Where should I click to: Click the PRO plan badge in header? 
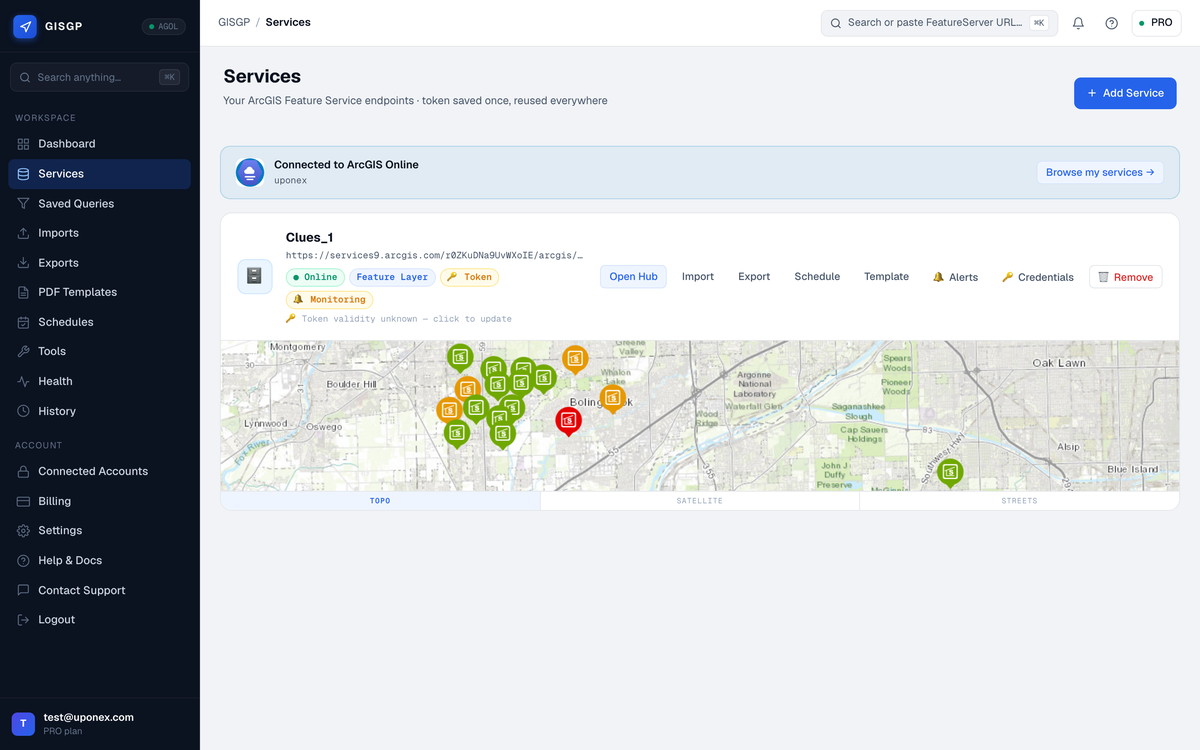pyautogui.click(x=1155, y=23)
